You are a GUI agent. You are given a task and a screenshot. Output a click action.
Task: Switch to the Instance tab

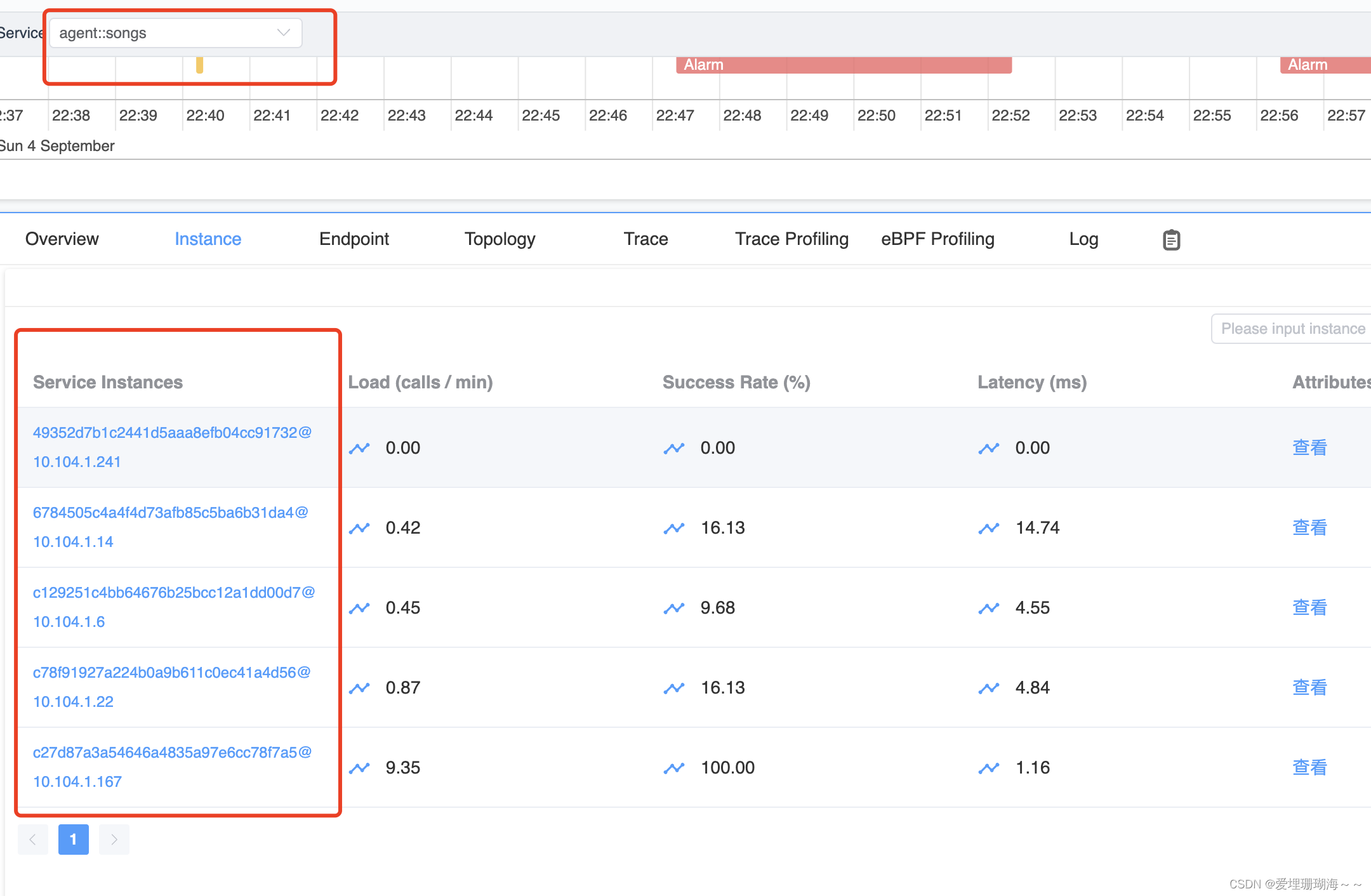208,239
